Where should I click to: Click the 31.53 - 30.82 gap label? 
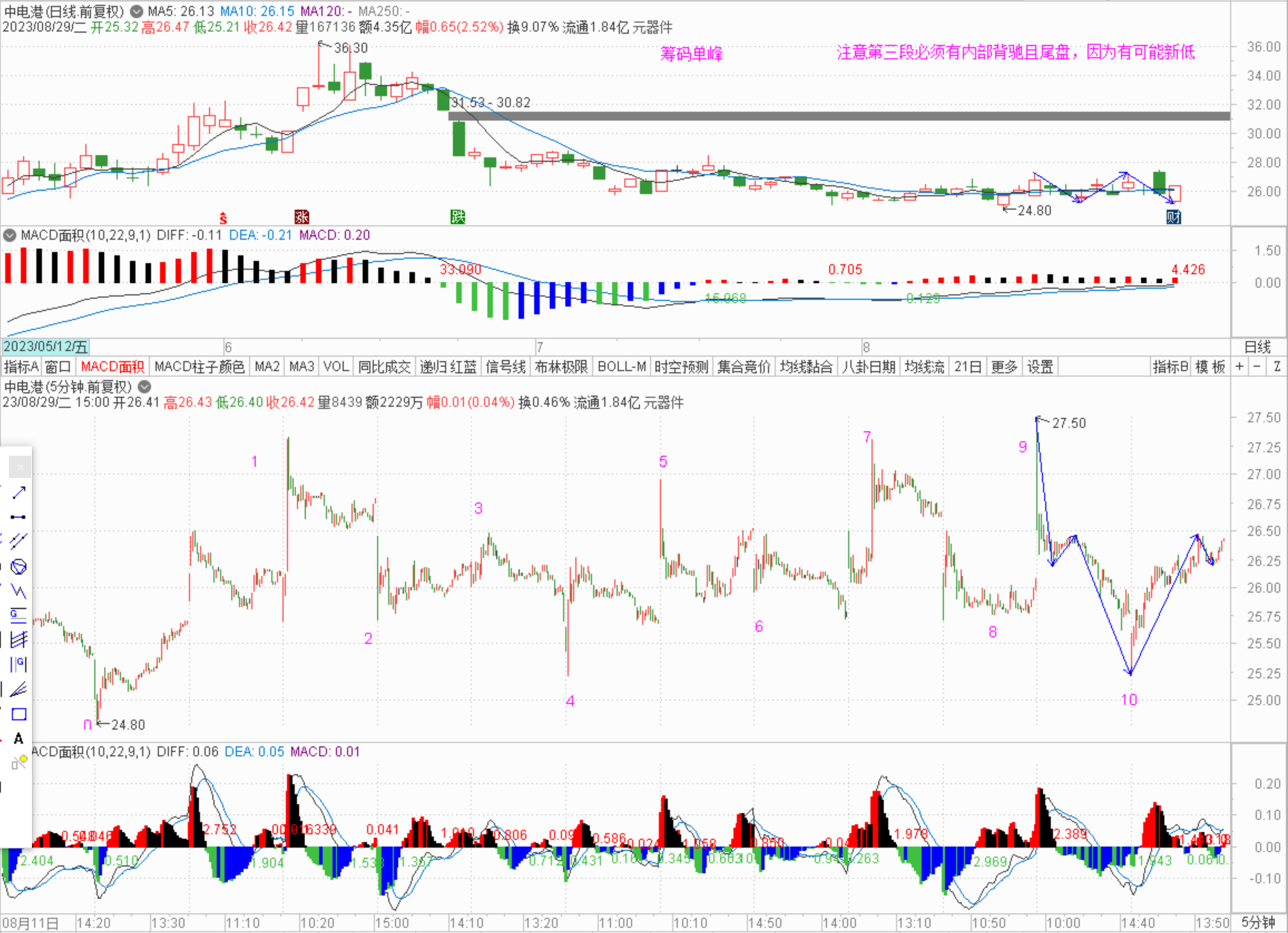(x=491, y=102)
